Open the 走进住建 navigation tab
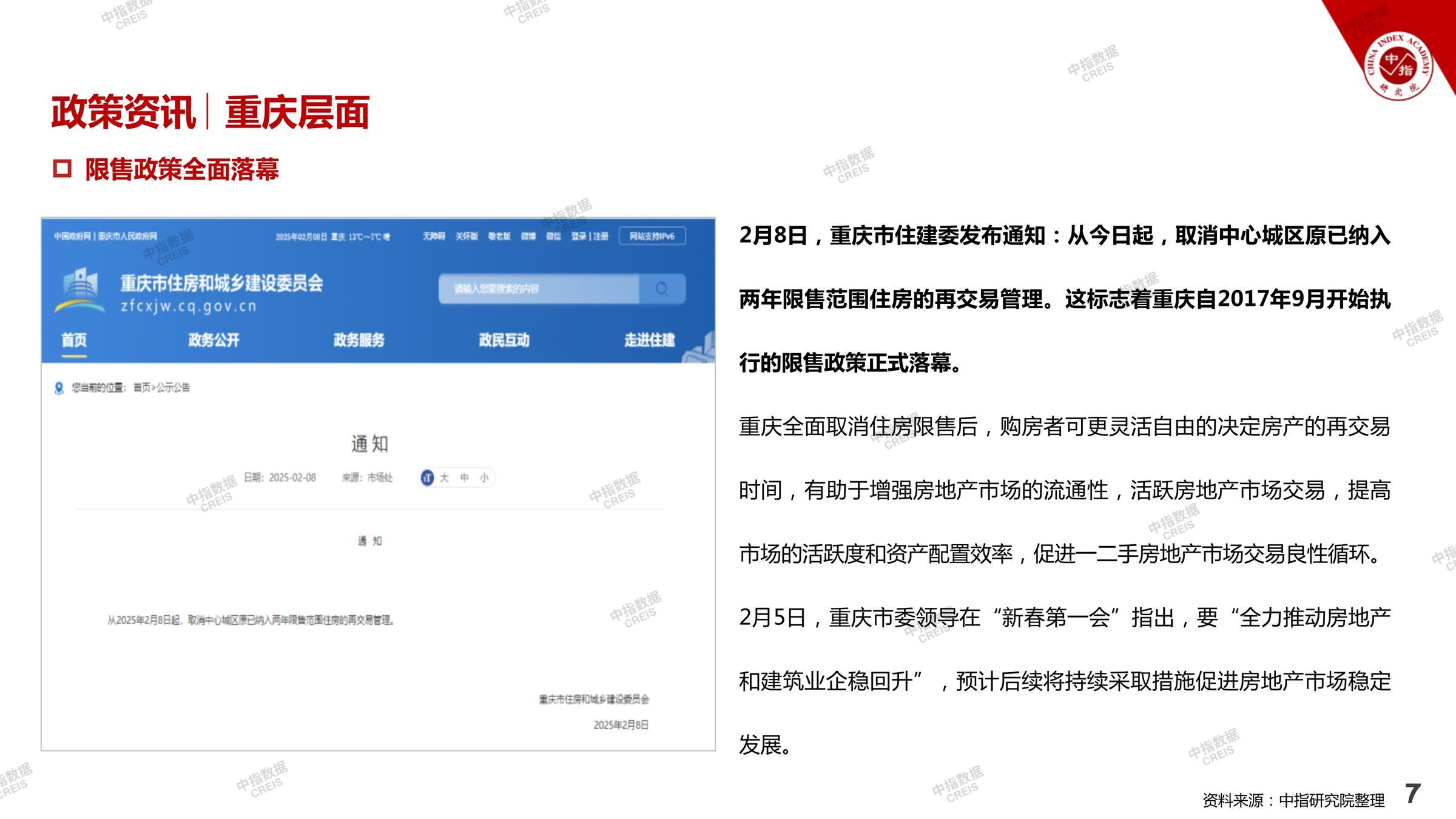The width and height of the screenshot is (1456, 819). (649, 340)
